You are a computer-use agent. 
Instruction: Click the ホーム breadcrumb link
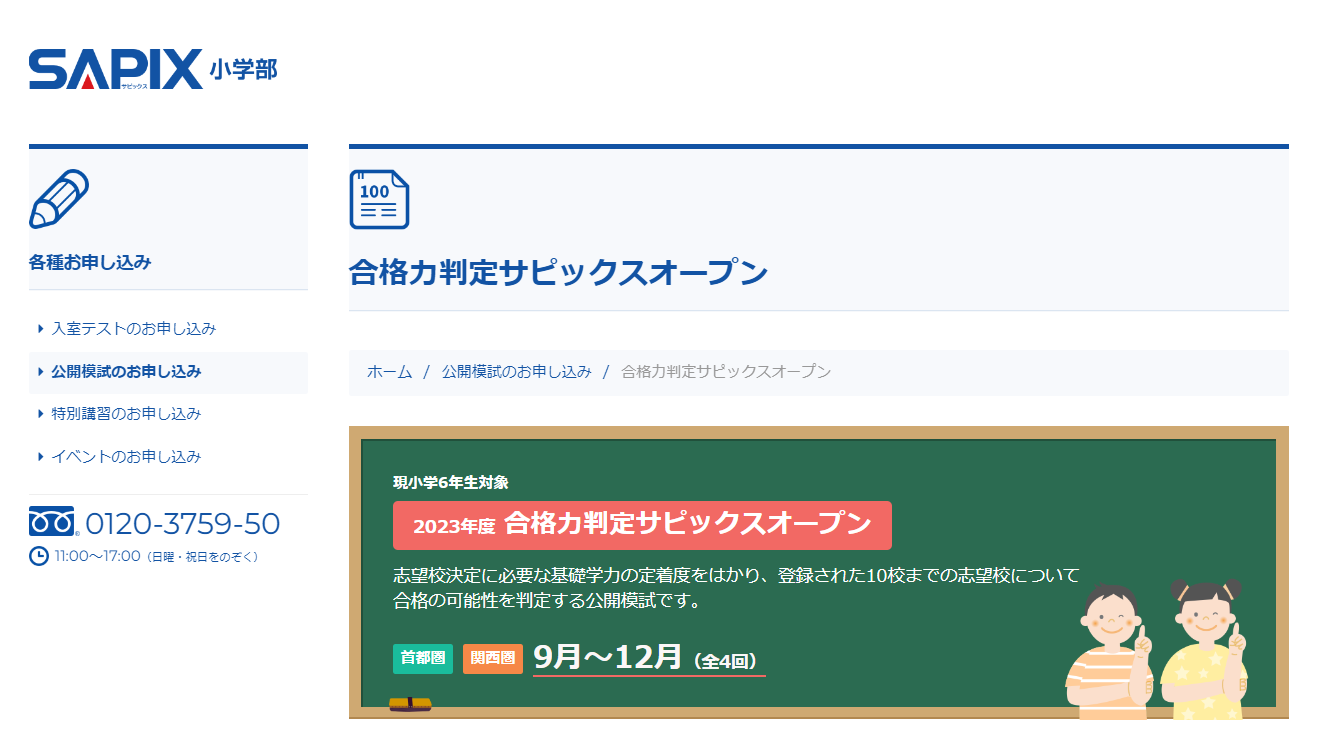tap(387, 370)
